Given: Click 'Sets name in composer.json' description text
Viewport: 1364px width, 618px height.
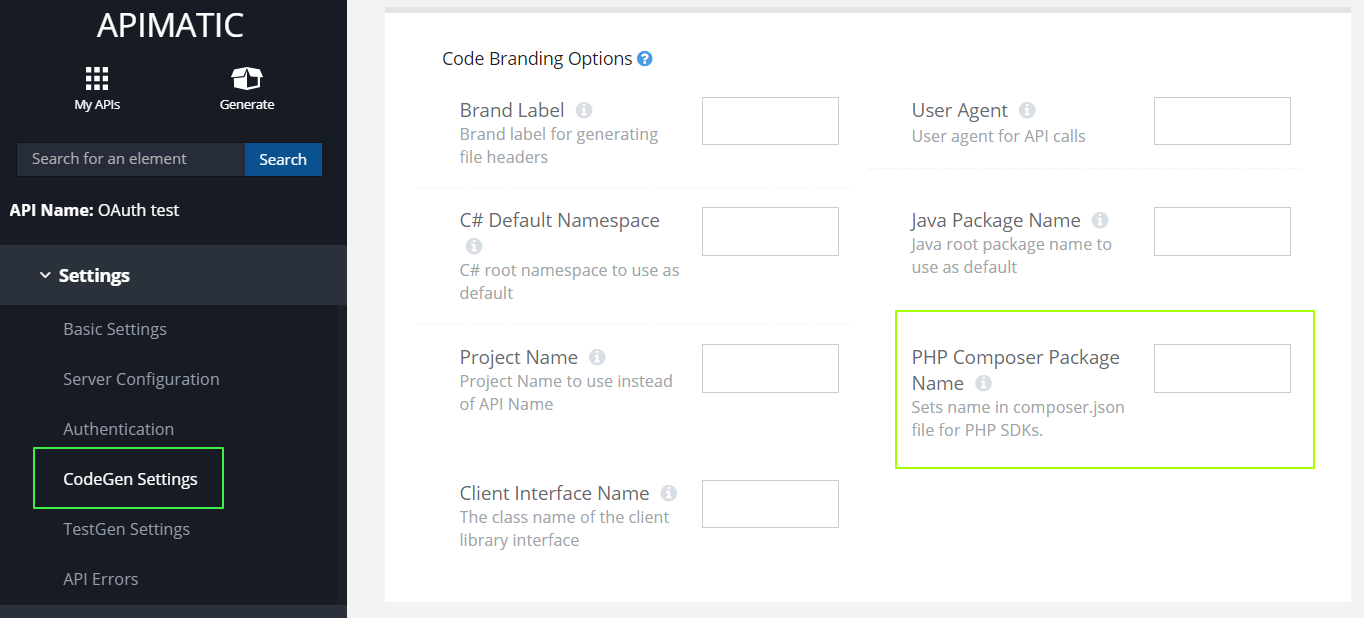Looking at the screenshot, I should point(1018,419).
